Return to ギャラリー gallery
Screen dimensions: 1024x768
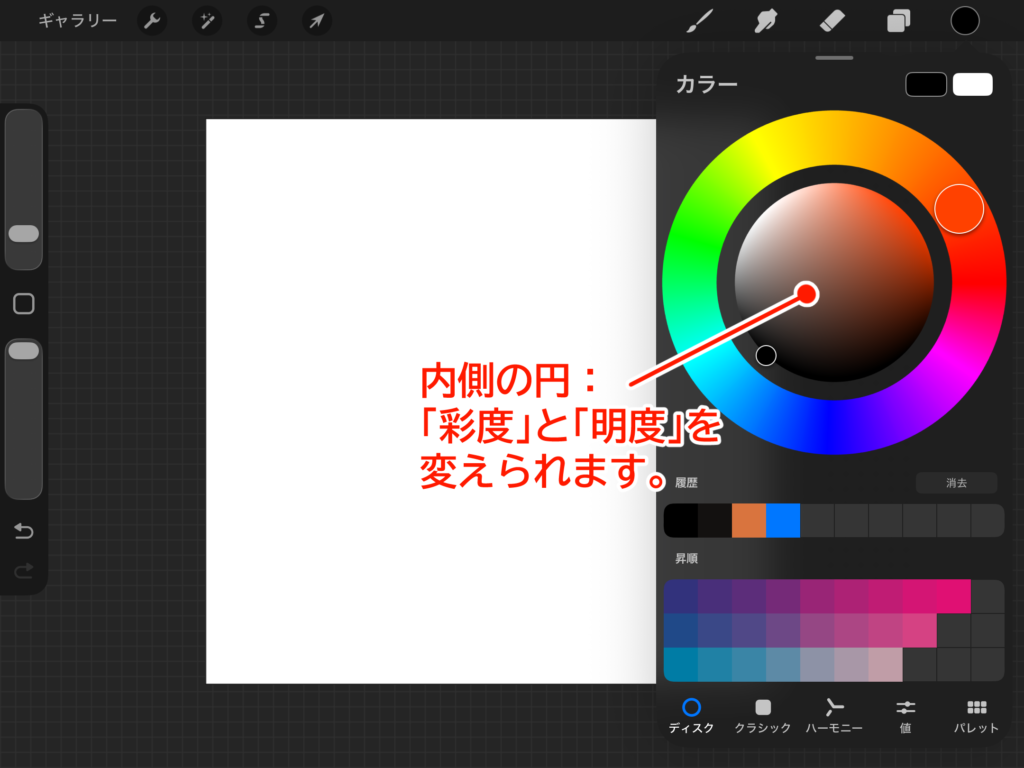[77, 21]
